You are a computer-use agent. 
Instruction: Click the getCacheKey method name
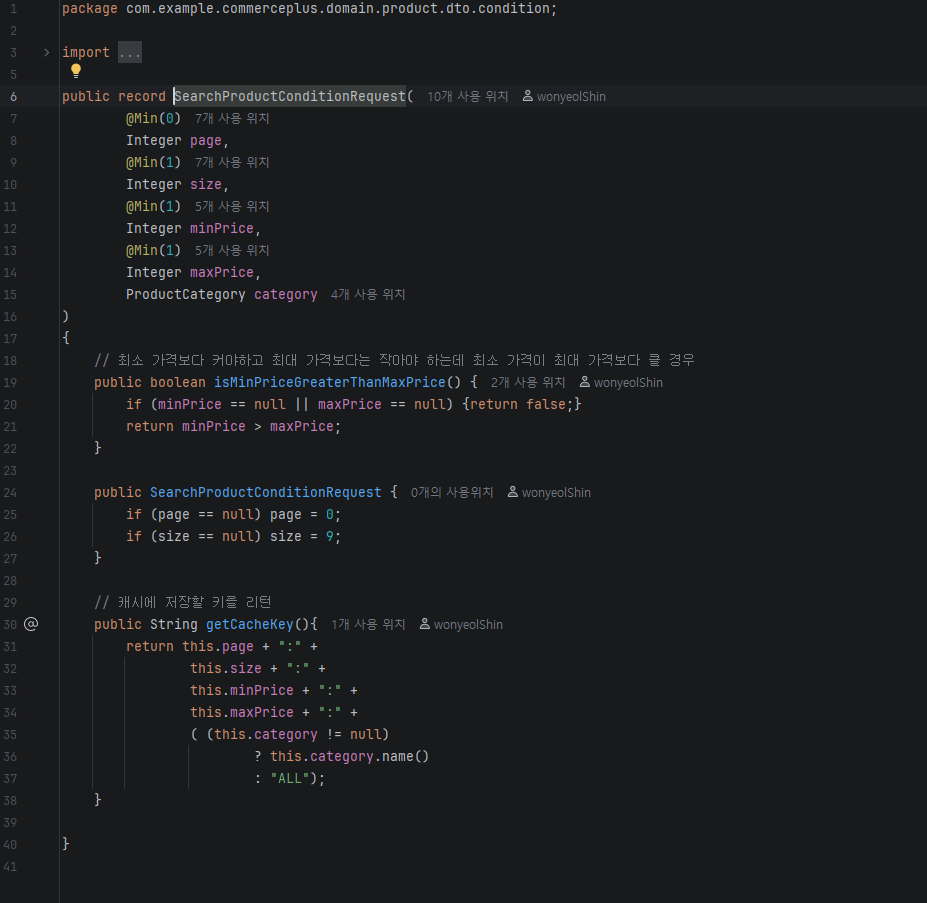[249, 624]
